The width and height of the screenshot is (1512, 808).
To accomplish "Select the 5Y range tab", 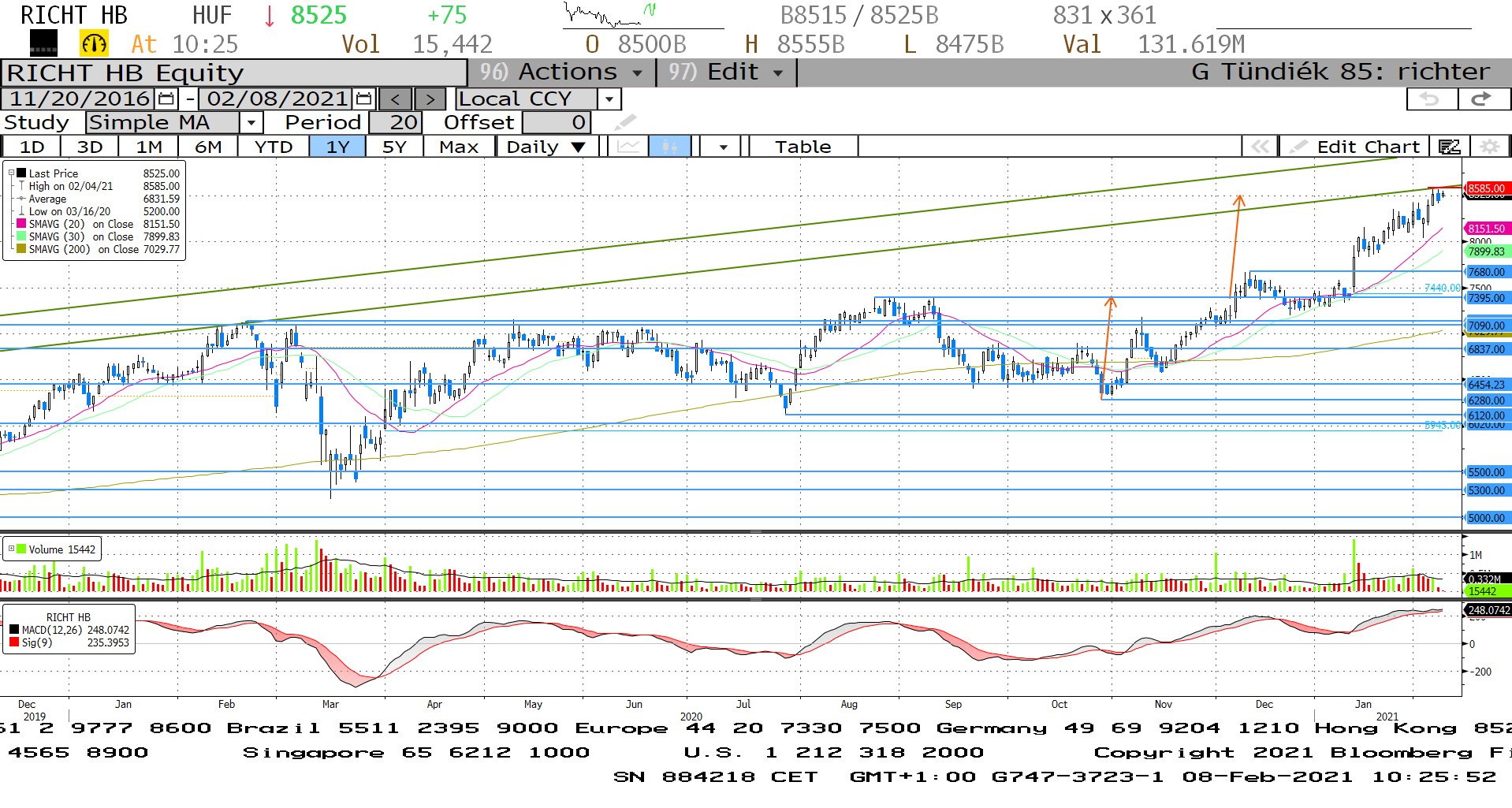I will click(x=394, y=147).
